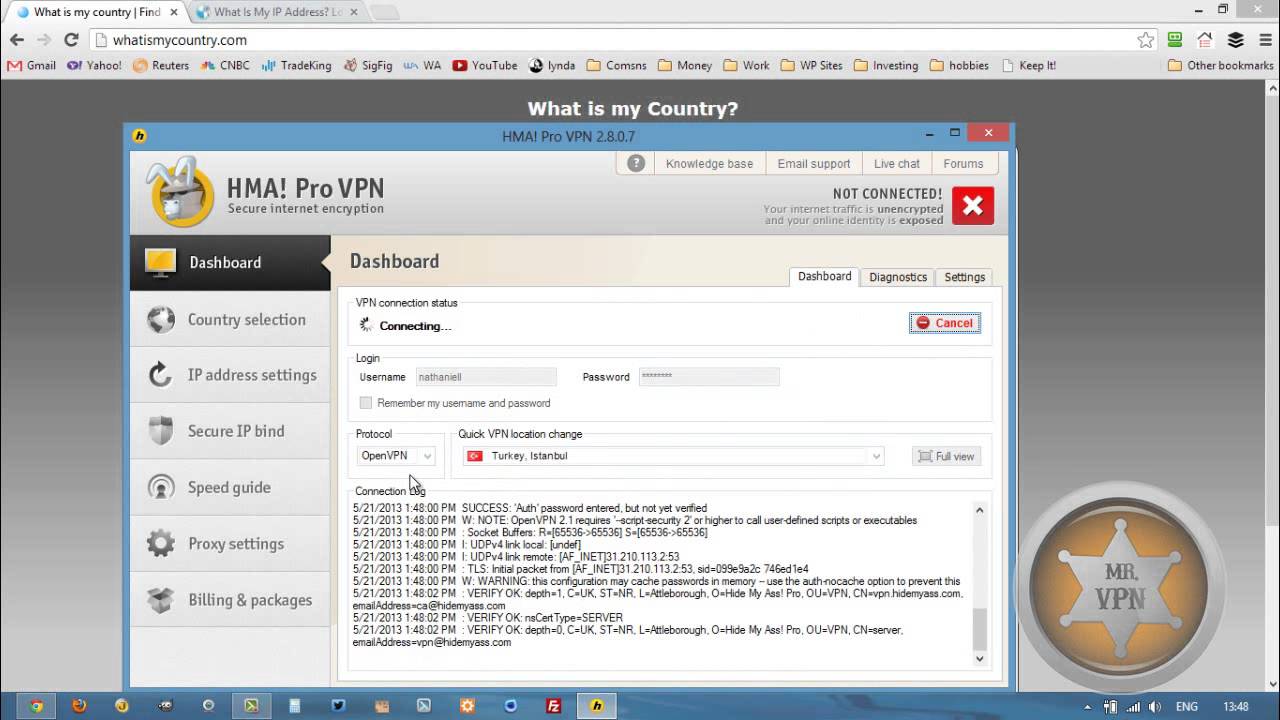Image resolution: width=1280 pixels, height=720 pixels.
Task: Toggle Remember my username and password
Action: 366,403
